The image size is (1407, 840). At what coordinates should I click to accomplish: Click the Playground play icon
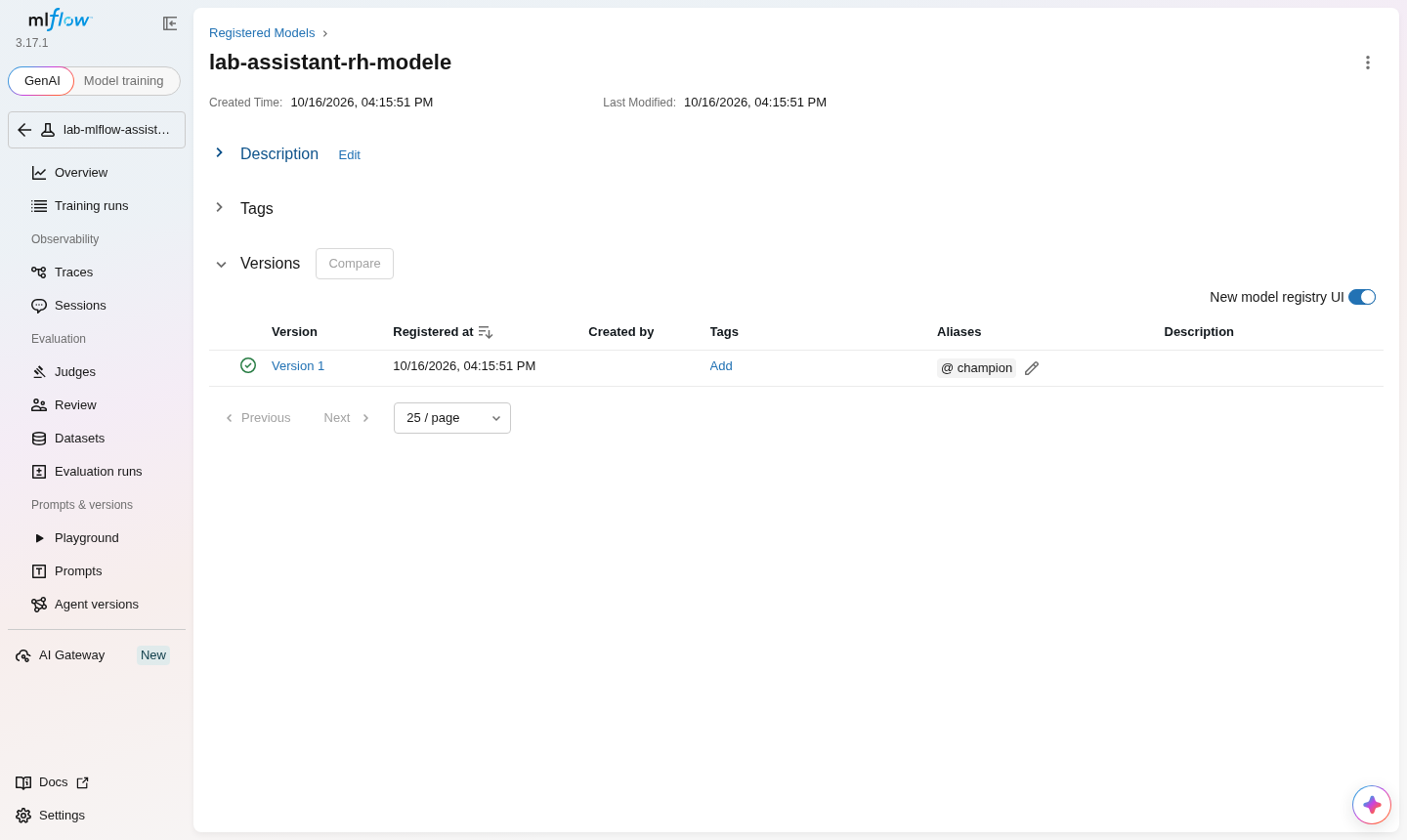(39, 538)
